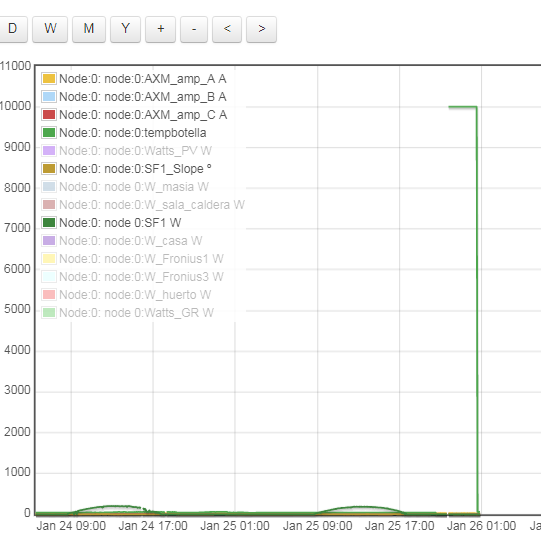Screen dimensions: 541x542
Task: Hide the node 0:SF1 W series
Action: tap(120, 223)
